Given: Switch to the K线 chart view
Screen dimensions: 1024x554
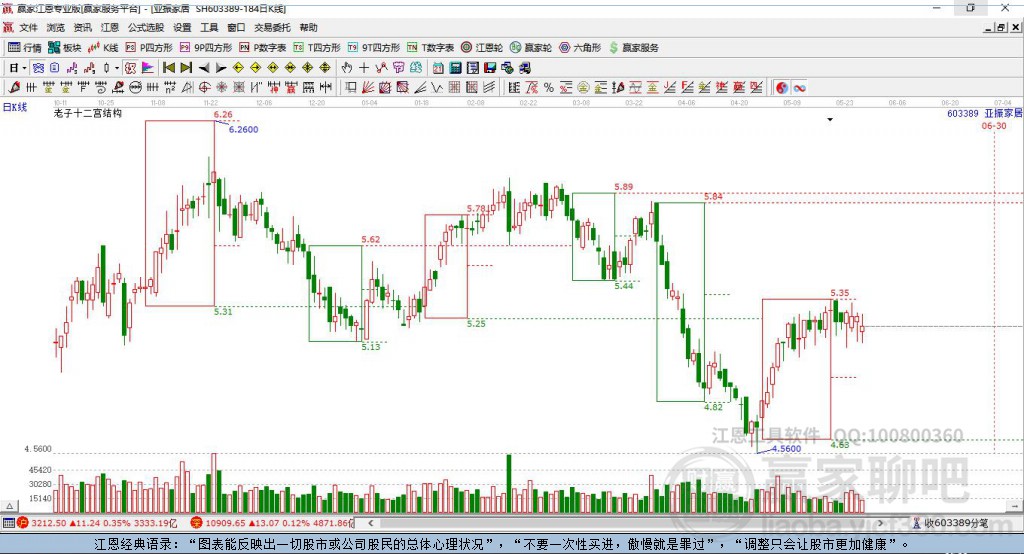Looking at the screenshot, I should point(103,48).
